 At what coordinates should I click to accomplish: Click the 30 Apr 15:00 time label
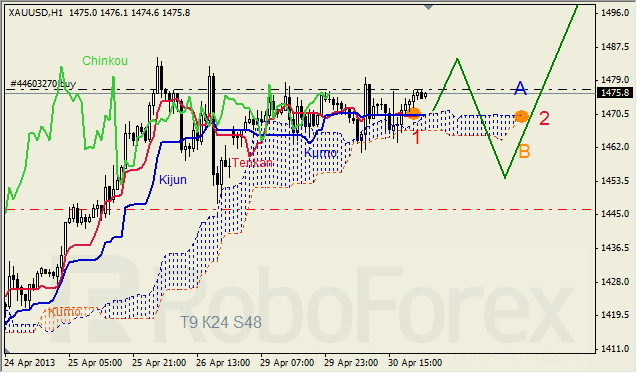click(415, 362)
